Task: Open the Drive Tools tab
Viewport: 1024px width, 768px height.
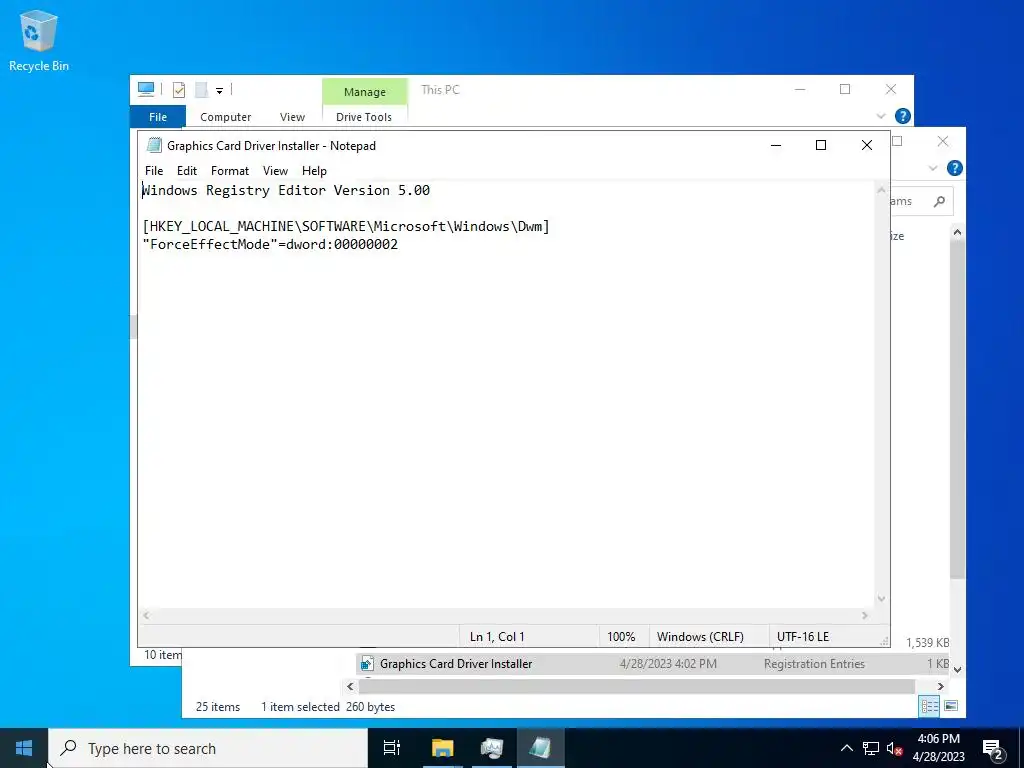Action: (364, 117)
